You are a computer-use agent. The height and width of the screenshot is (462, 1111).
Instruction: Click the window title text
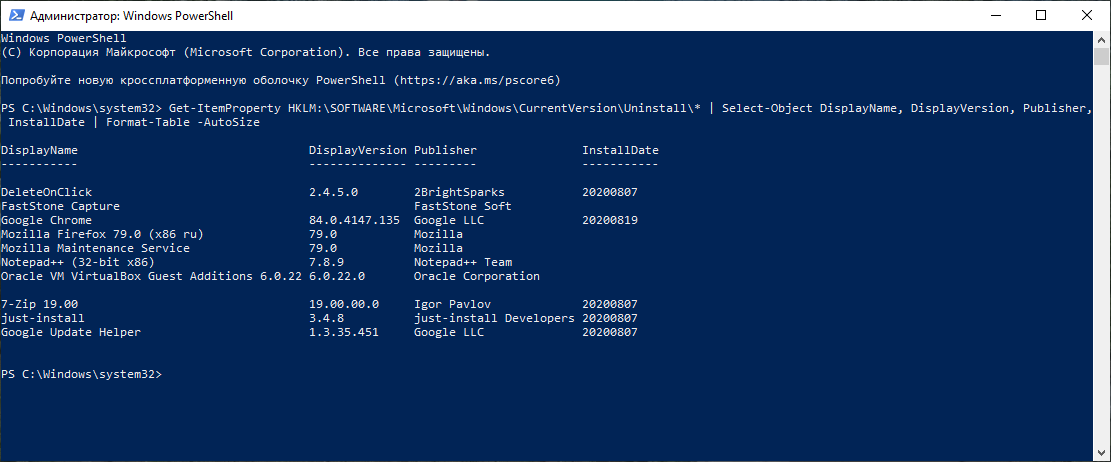tap(132, 16)
